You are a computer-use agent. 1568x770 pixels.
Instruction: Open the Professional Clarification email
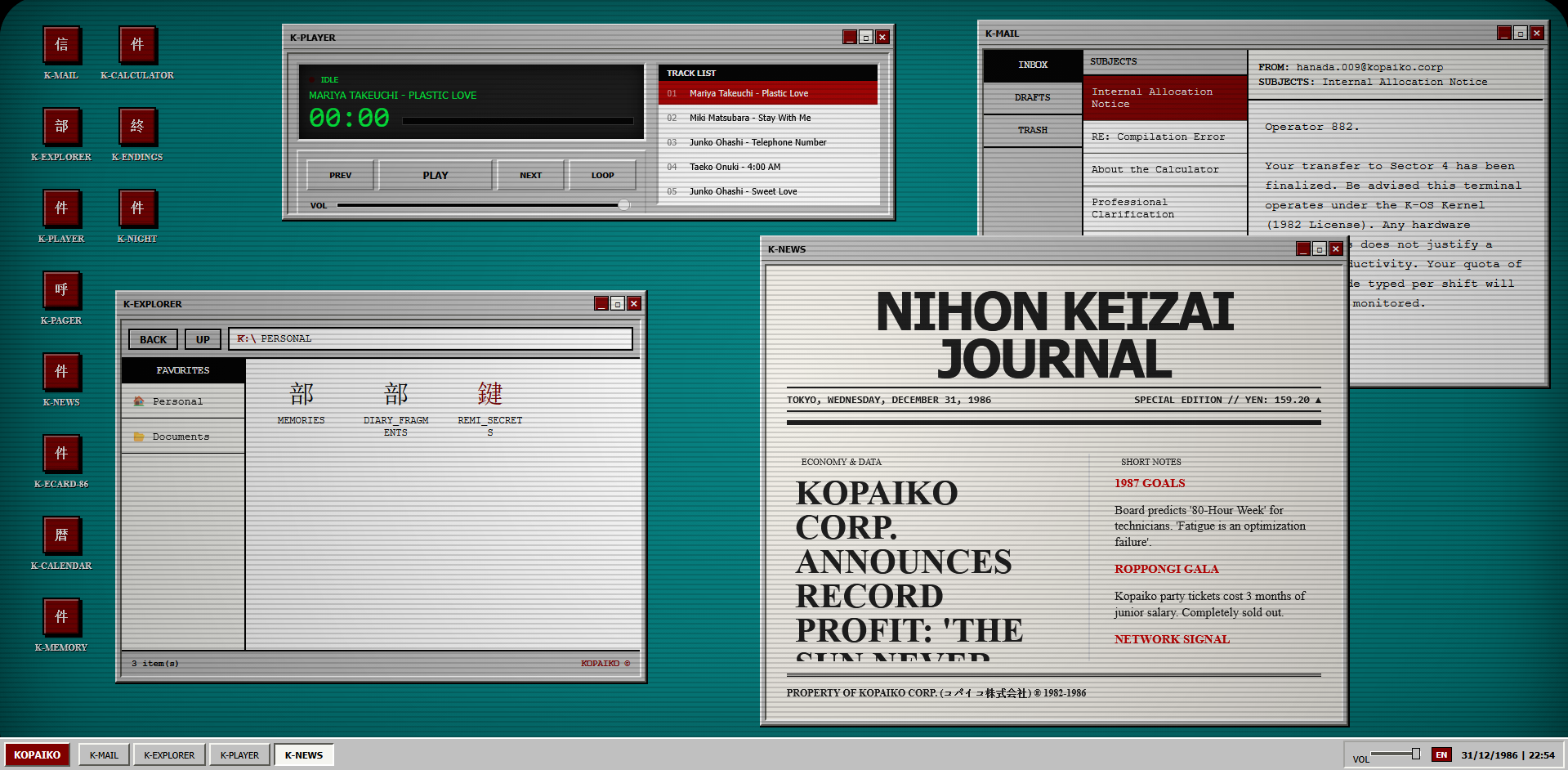(x=1165, y=208)
